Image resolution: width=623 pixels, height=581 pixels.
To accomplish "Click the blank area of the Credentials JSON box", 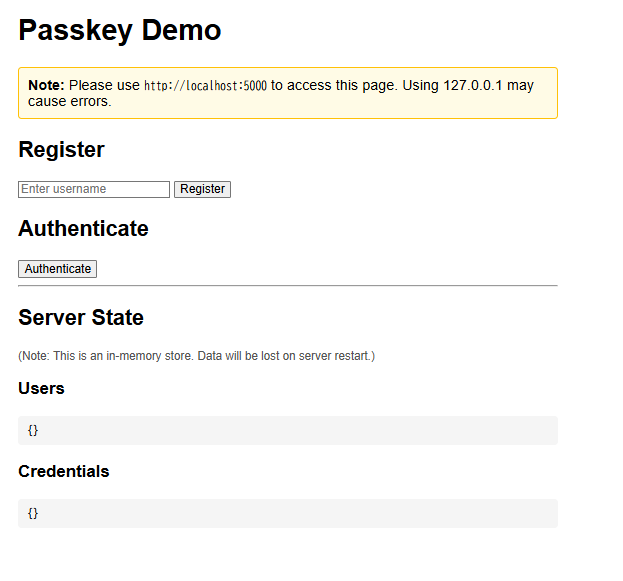I will 300,513.
